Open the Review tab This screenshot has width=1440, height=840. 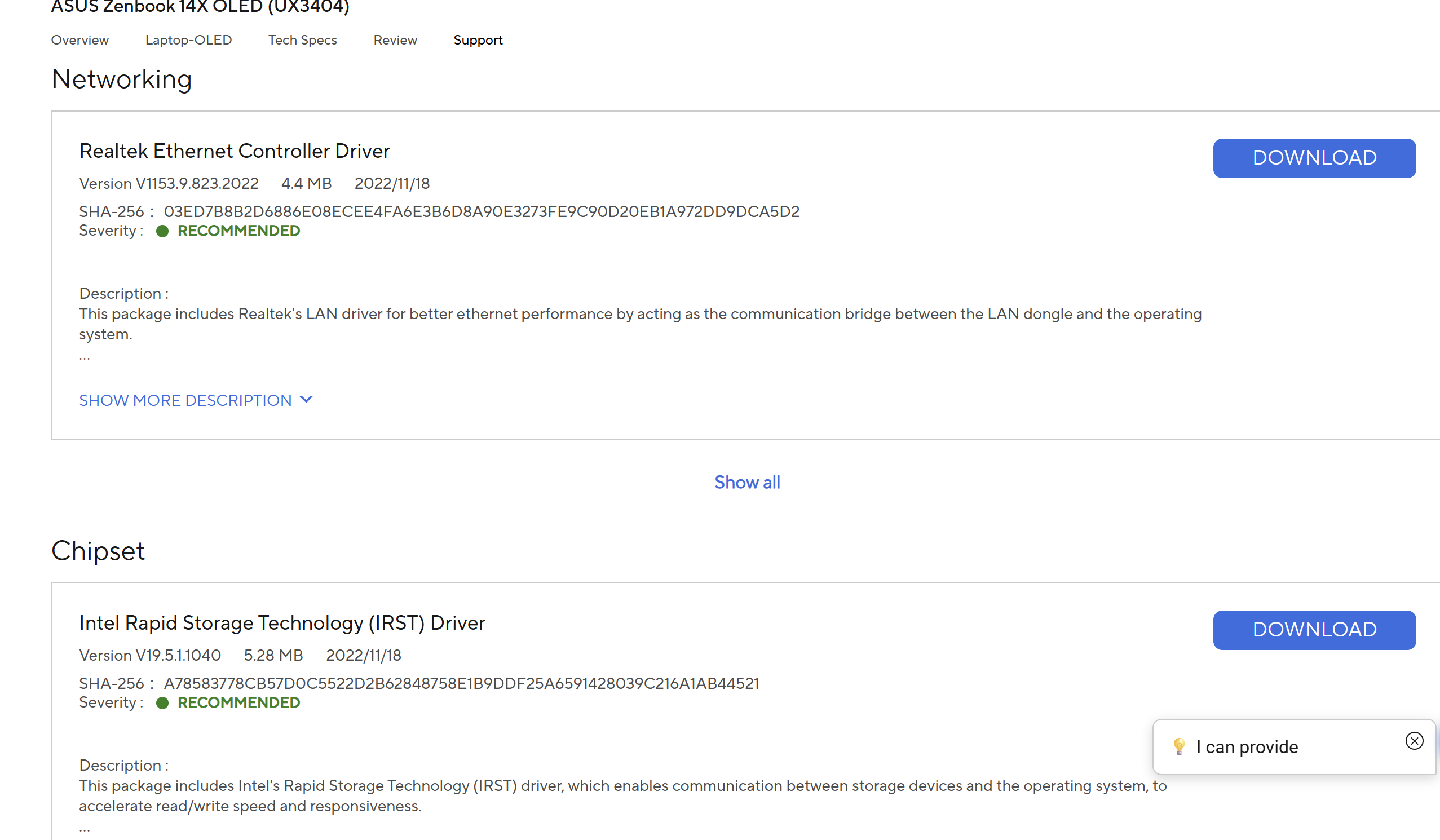[x=395, y=40]
